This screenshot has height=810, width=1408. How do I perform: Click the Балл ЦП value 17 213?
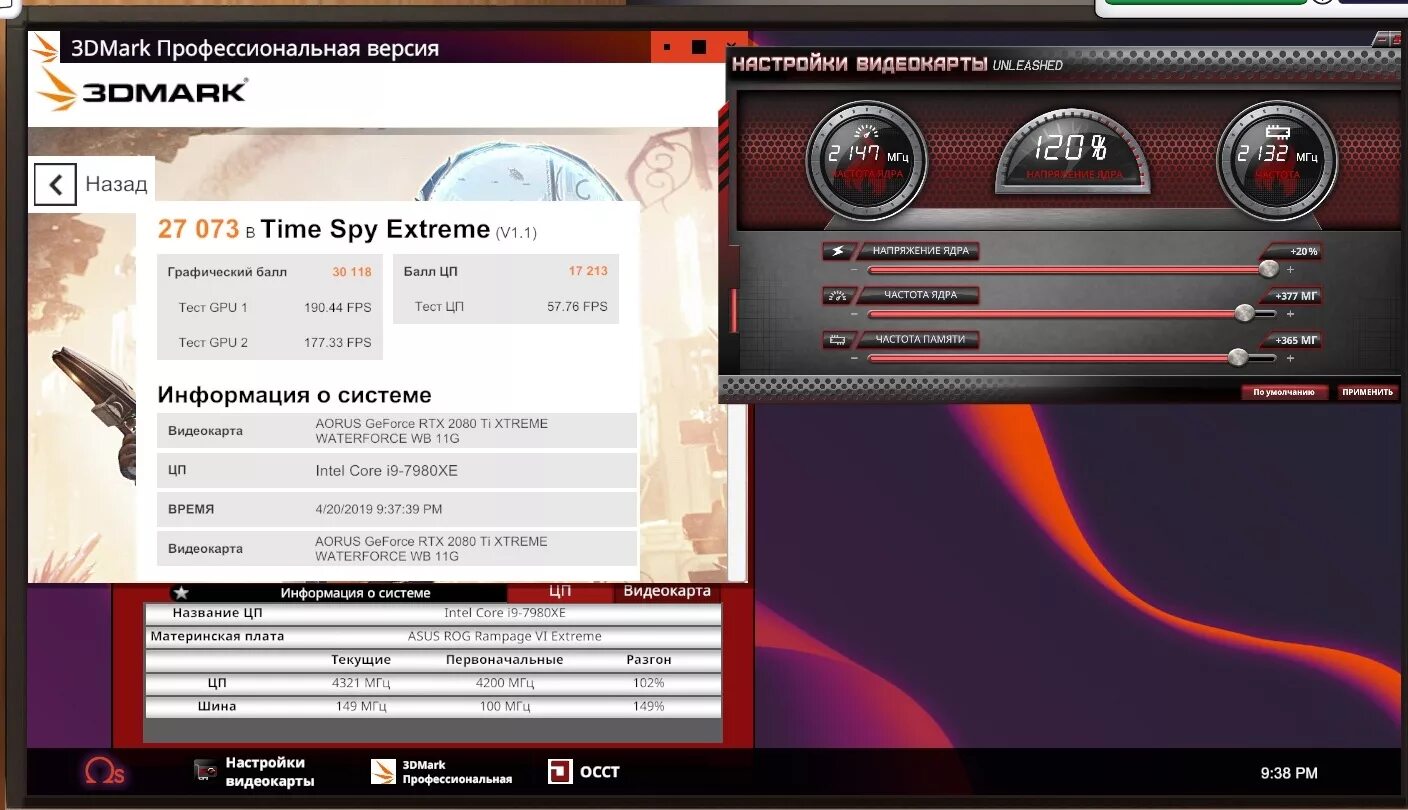coord(588,271)
